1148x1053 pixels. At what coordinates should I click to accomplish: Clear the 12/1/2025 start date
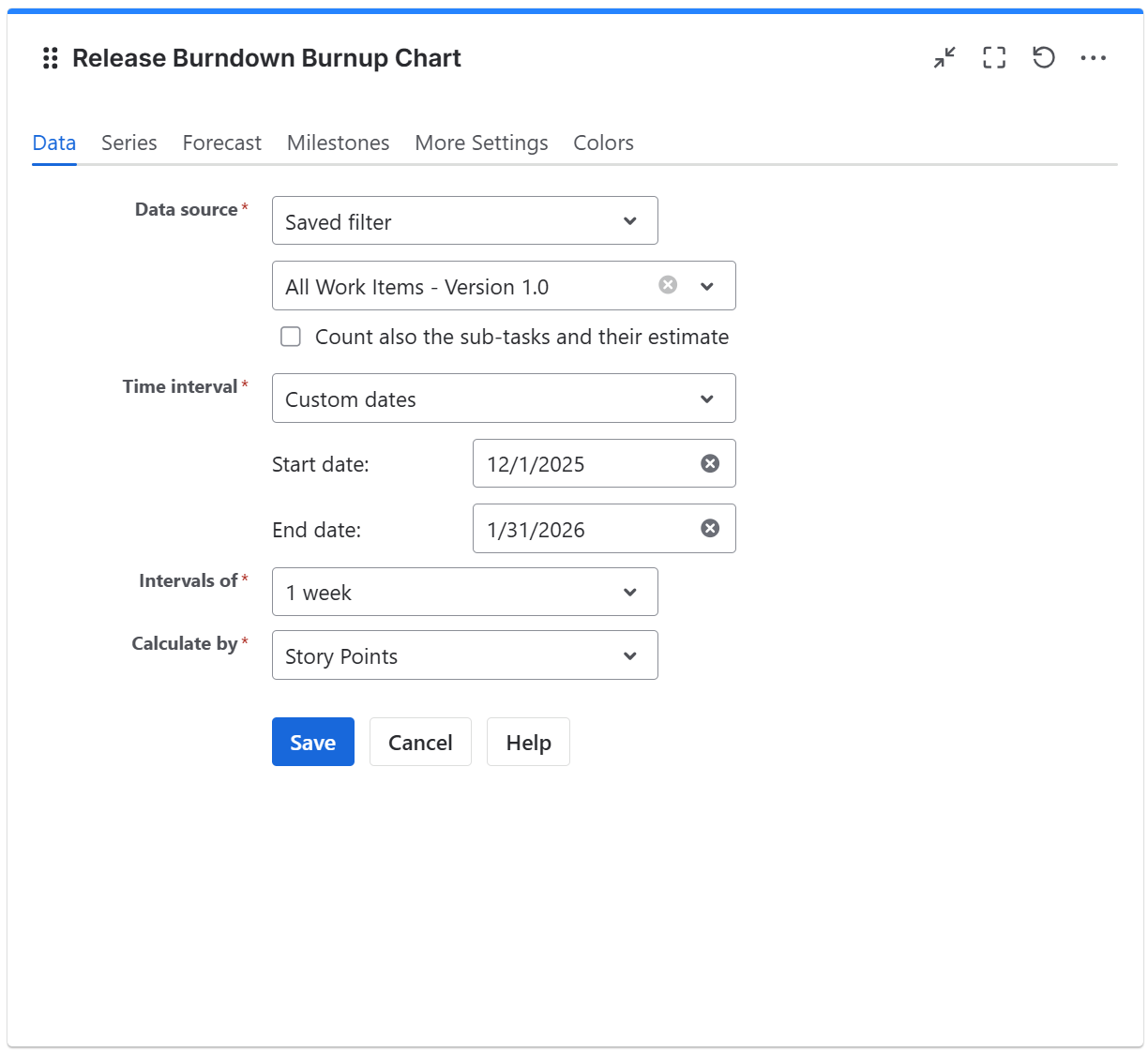pyautogui.click(x=709, y=462)
